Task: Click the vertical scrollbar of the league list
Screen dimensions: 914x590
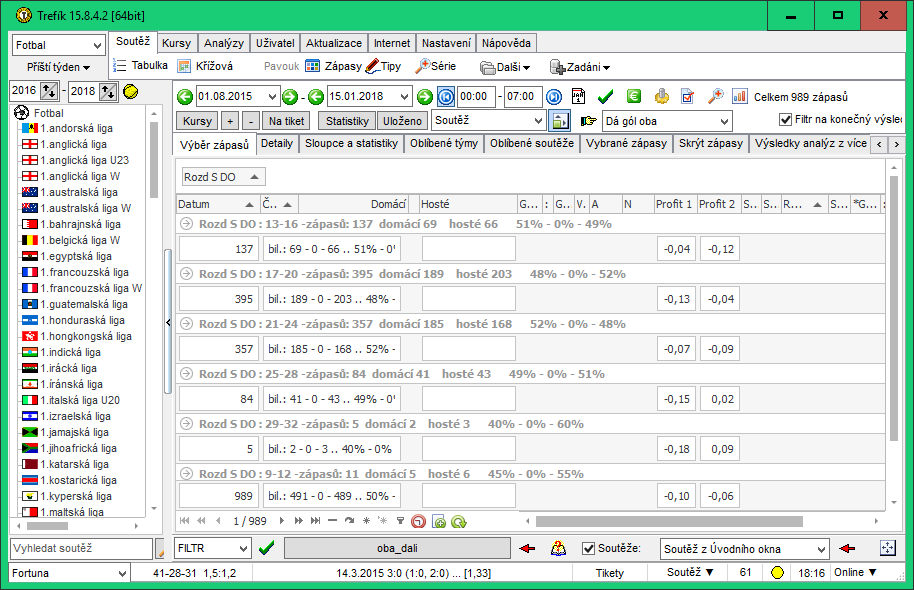Action: point(154,160)
